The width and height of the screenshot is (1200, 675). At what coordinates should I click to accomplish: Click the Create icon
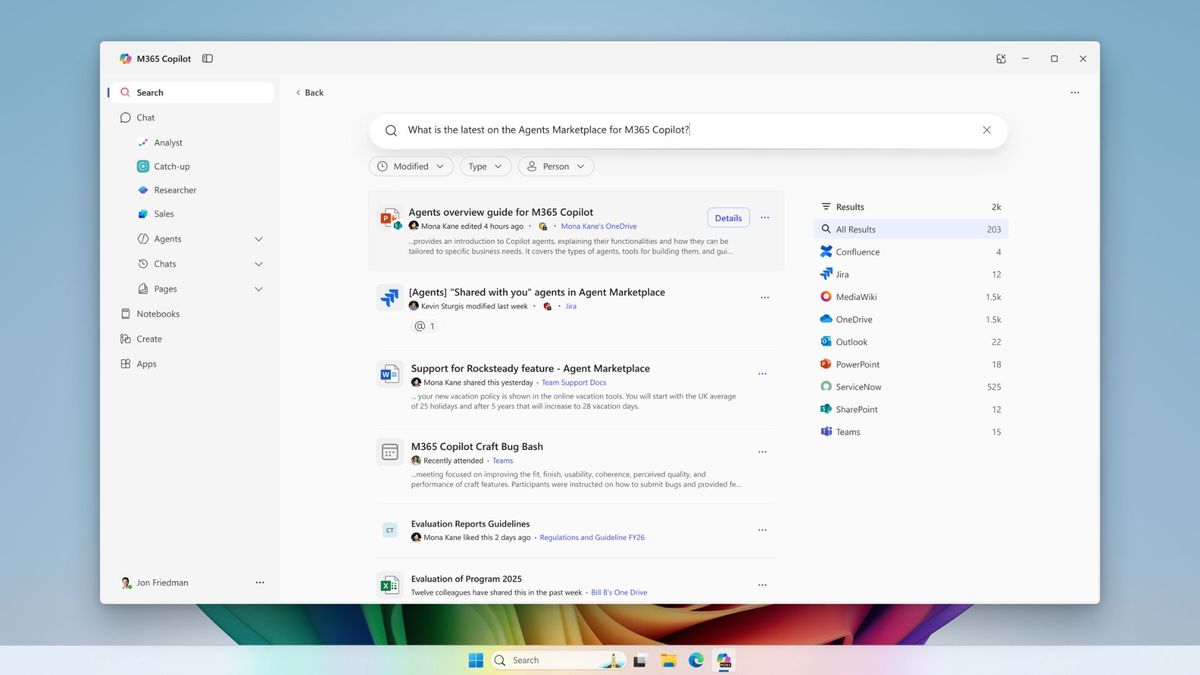point(127,338)
